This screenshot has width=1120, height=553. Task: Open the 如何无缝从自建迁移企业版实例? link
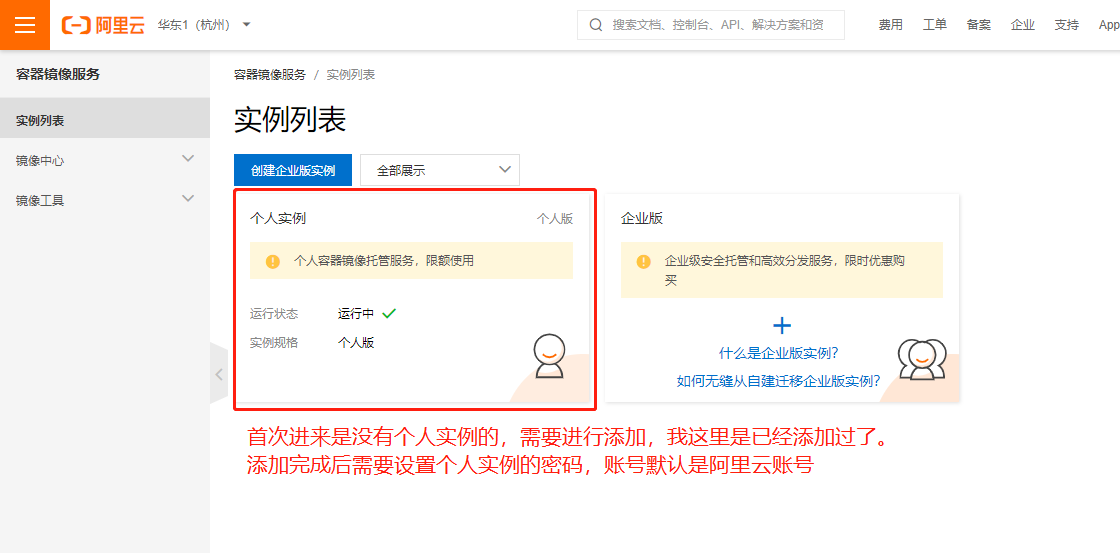click(779, 381)
